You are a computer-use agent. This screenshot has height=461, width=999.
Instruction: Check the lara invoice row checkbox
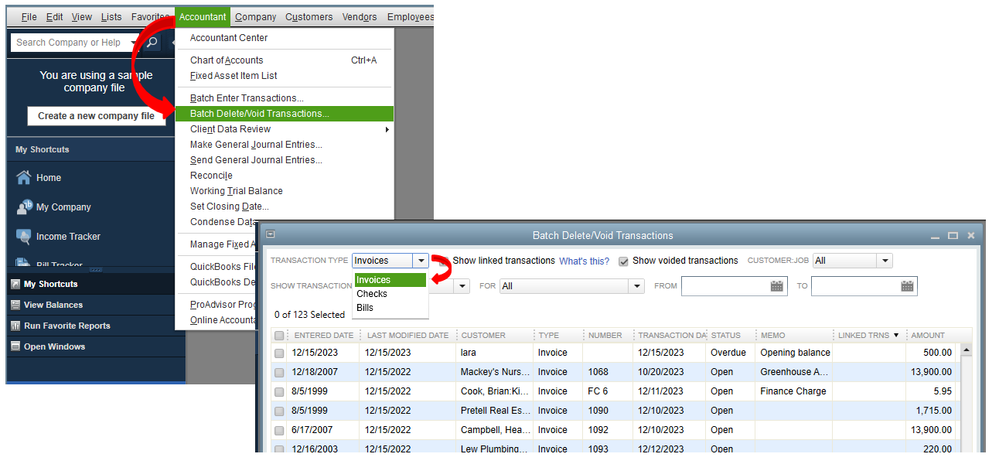click(x=279, y=353)
